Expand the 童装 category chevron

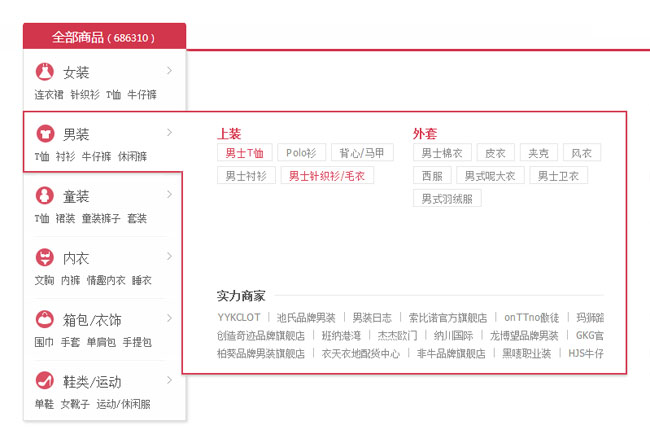click(169, 194)
